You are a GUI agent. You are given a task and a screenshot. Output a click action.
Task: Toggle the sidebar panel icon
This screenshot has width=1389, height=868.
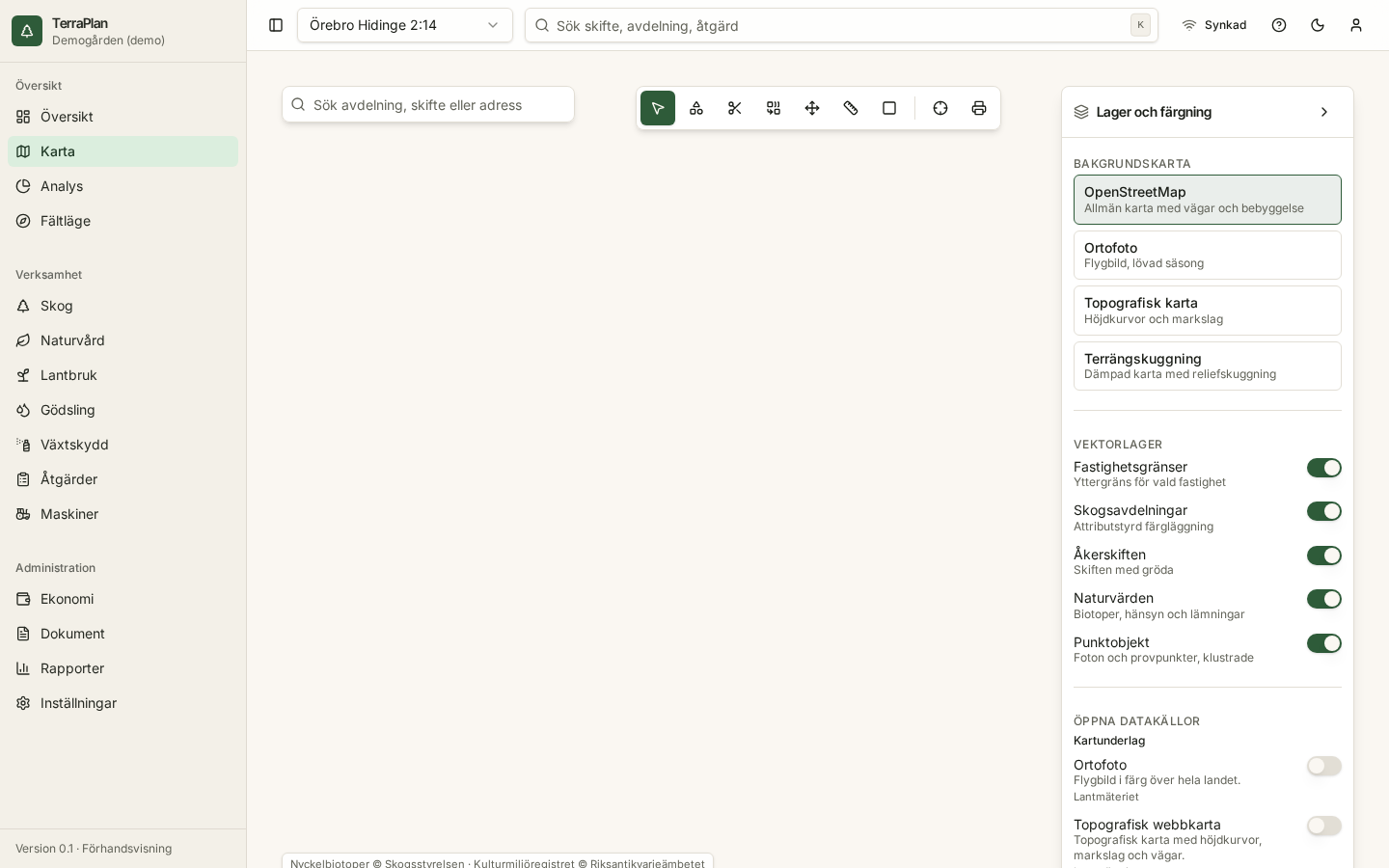click(276, 25)
